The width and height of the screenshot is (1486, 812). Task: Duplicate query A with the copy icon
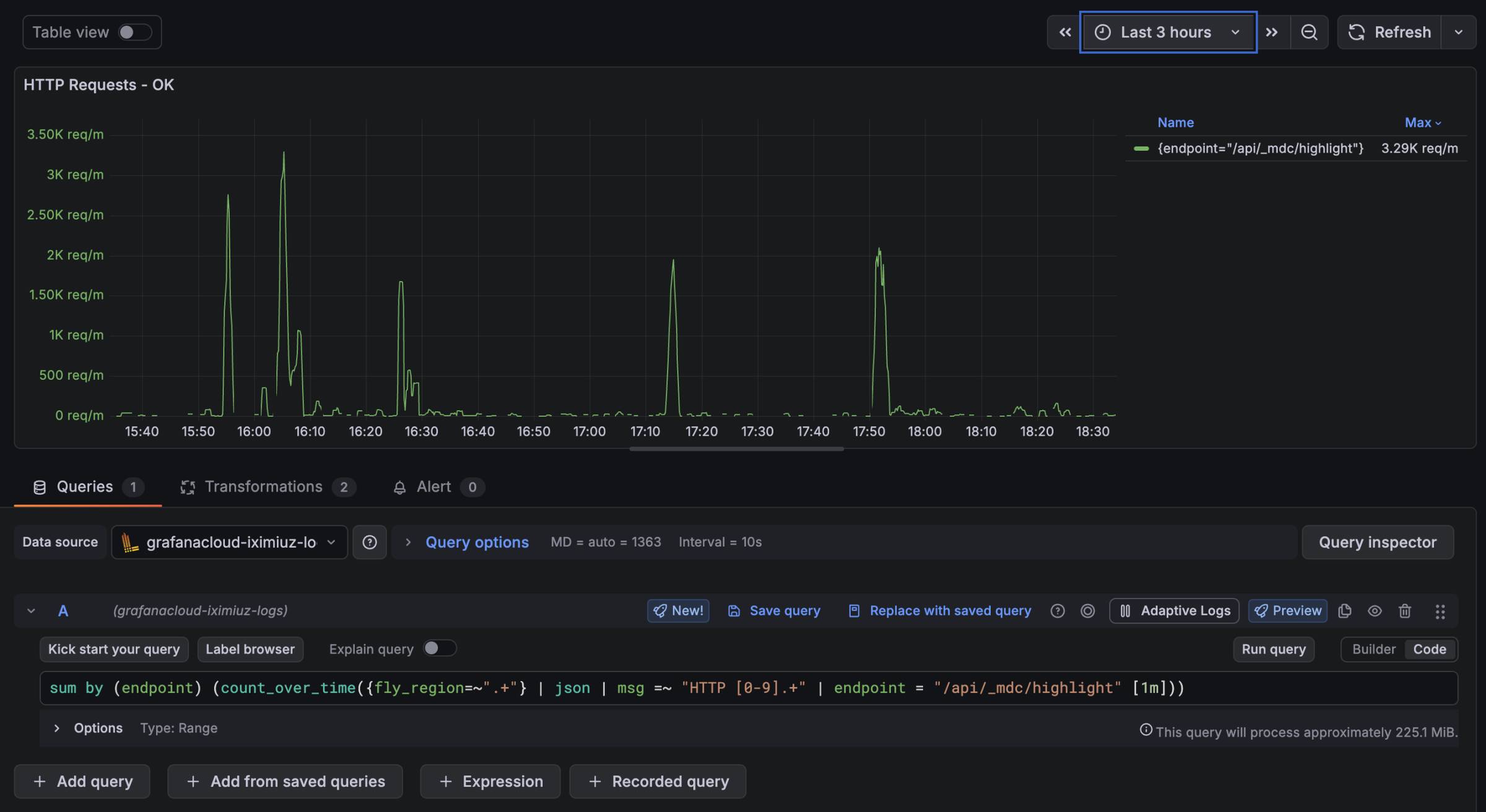[x=1345, y=611]
